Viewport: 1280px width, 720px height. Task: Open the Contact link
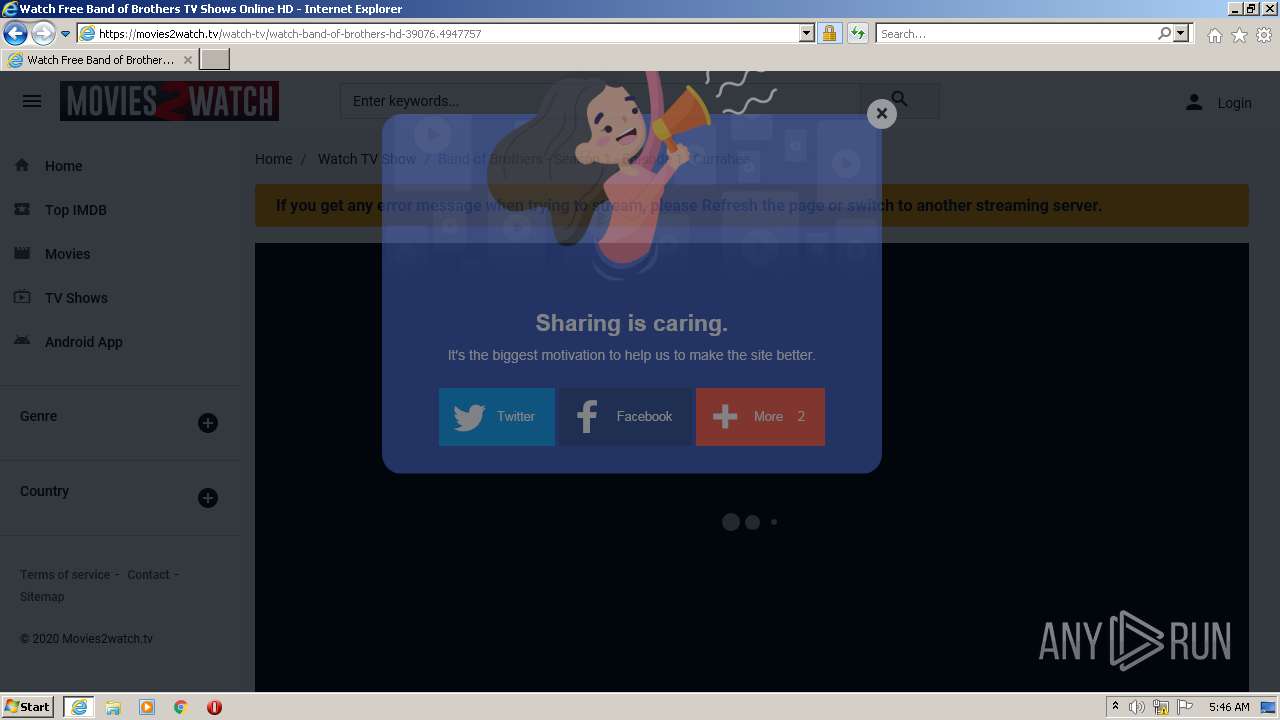tap(148, 575)
